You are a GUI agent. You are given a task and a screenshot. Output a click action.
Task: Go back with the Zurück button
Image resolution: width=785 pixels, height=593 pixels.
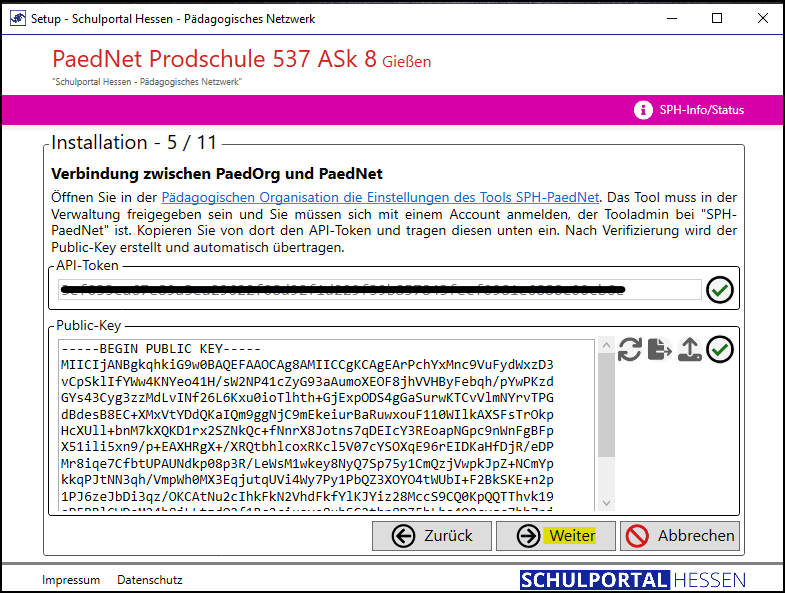click(x=432, y=536)
